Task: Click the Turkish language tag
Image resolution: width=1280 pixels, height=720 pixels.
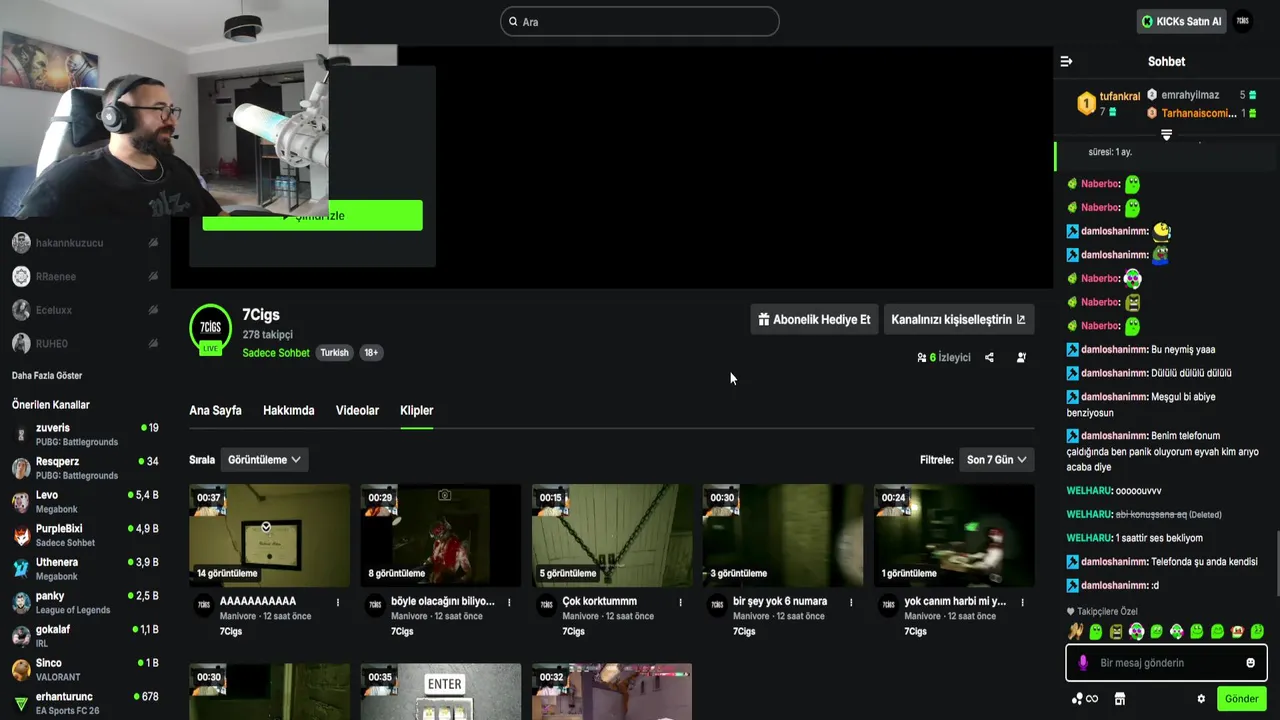Action: pos(334,353)
